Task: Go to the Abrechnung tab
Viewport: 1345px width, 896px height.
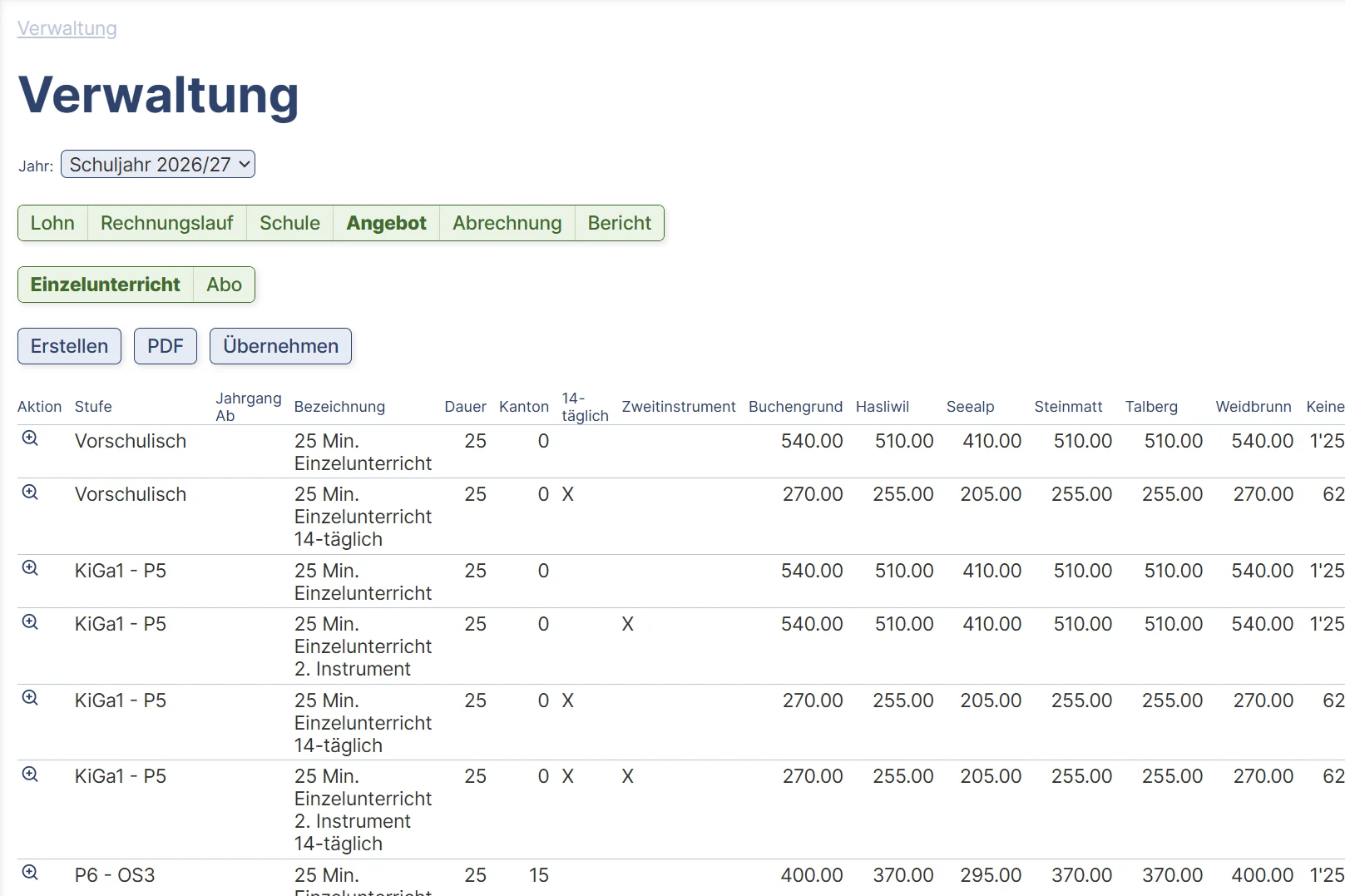Action: pos(507,223)
